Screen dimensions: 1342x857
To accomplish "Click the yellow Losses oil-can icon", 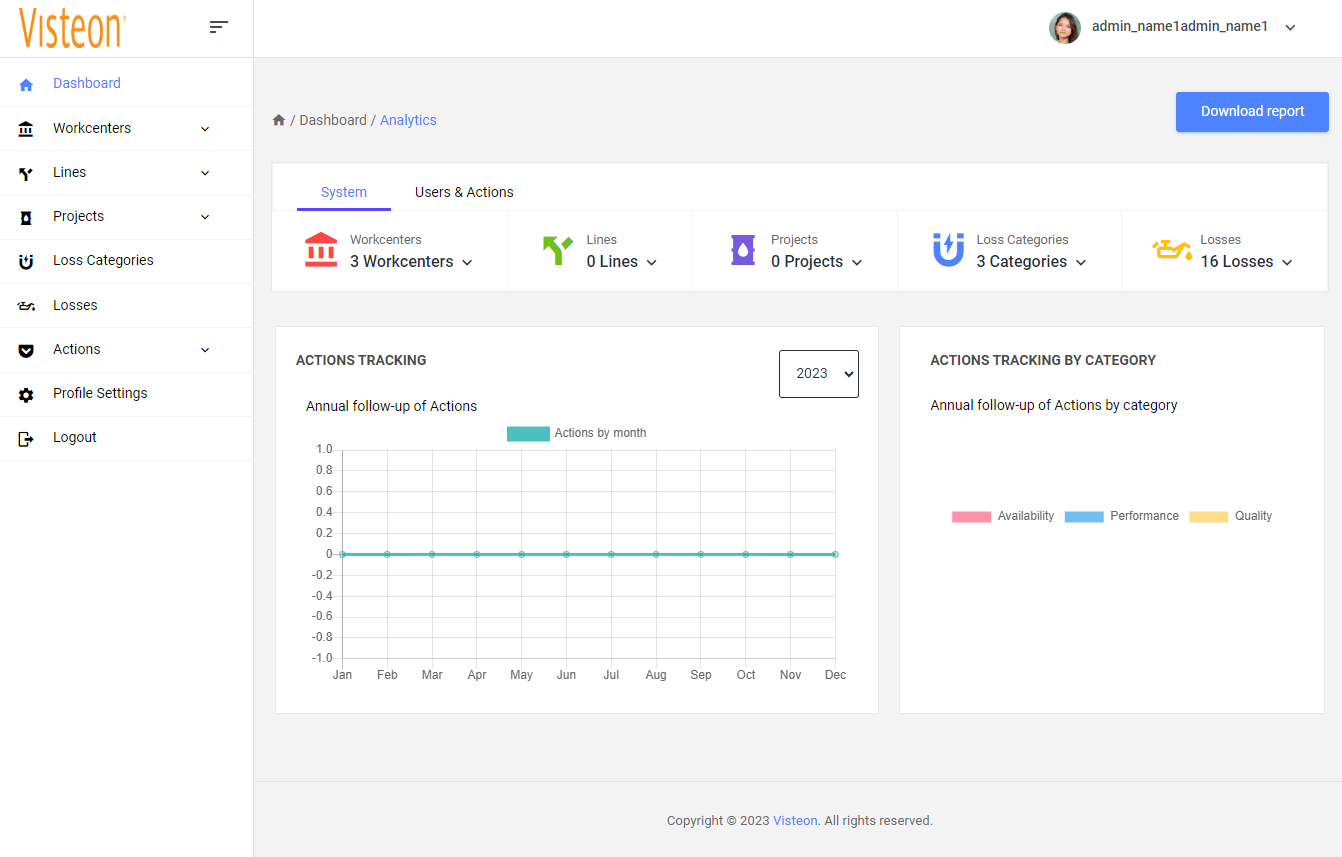I will pyautogui.click(x=1171, y=250).
